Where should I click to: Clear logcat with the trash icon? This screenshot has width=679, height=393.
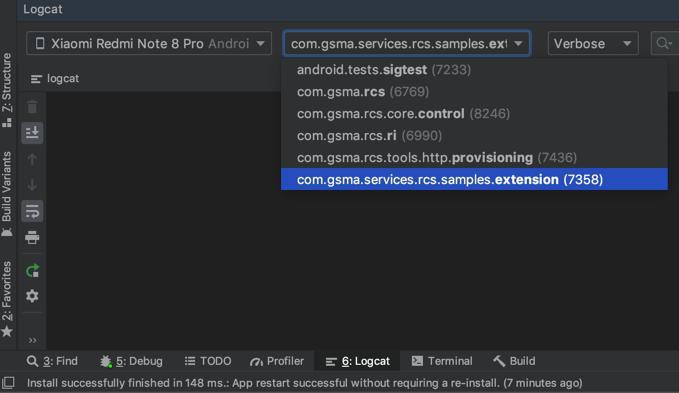[x=32, y=106]
